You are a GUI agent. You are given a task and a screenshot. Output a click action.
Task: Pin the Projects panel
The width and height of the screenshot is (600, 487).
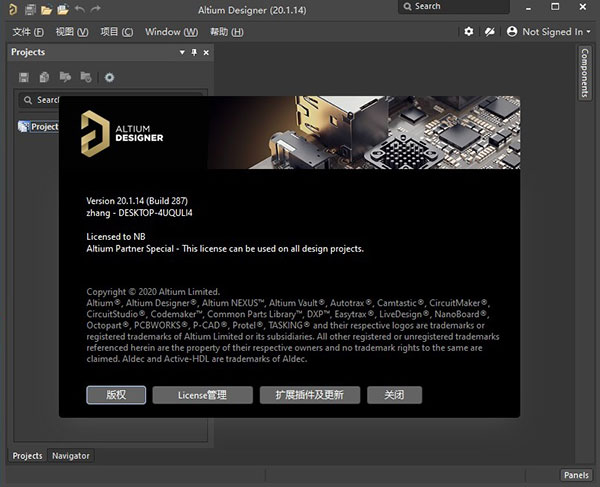tap(194, 52)
